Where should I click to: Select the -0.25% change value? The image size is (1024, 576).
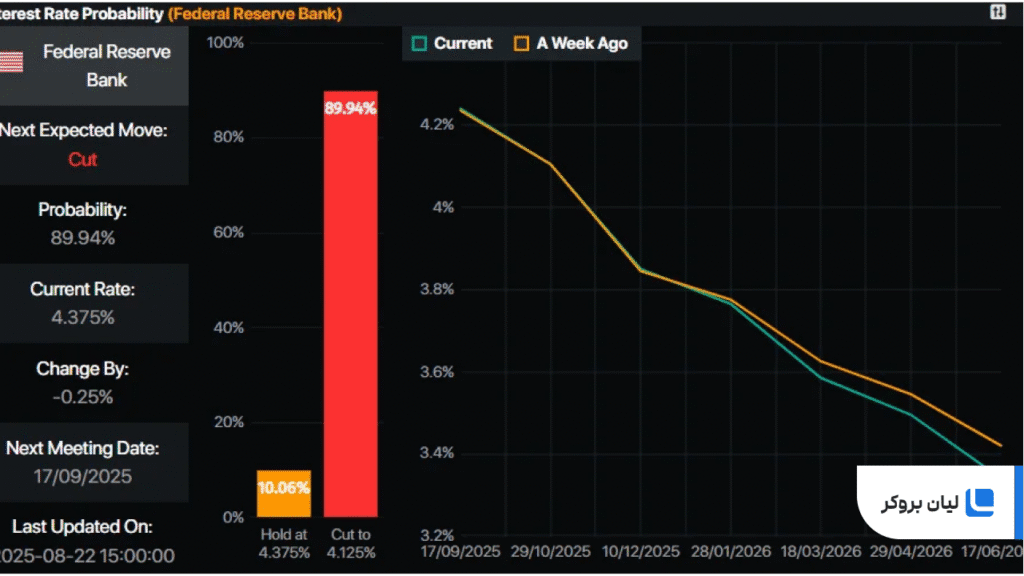[83, 397]
